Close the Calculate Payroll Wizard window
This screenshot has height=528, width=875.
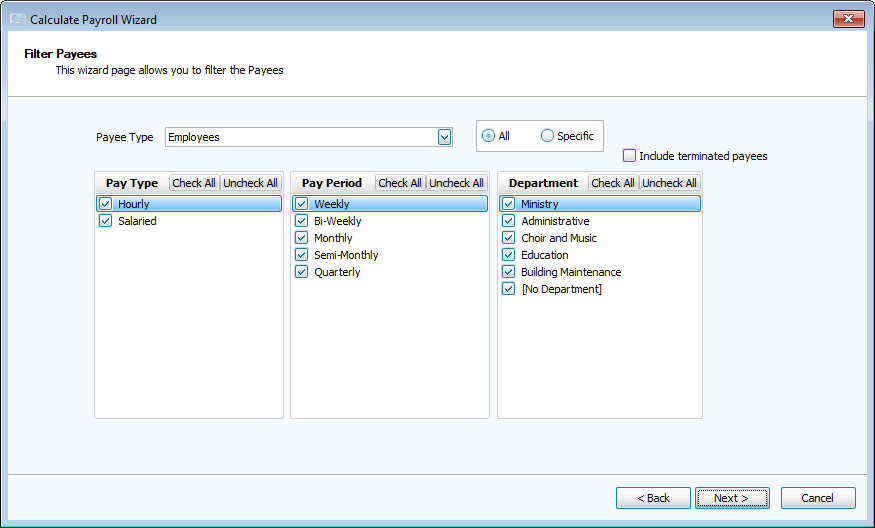click(848, 19)
